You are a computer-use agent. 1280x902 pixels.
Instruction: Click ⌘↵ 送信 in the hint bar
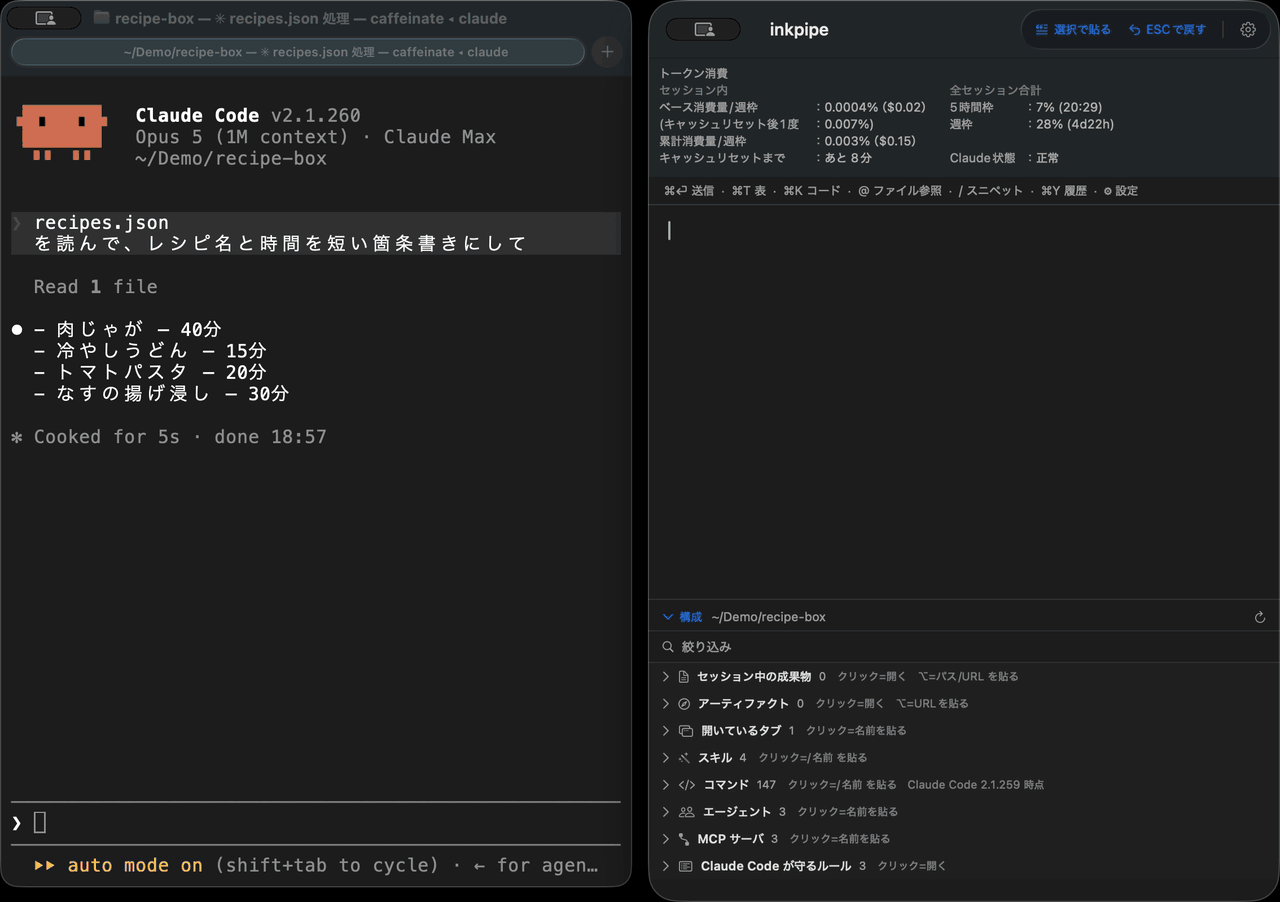[x=689, y=191]
